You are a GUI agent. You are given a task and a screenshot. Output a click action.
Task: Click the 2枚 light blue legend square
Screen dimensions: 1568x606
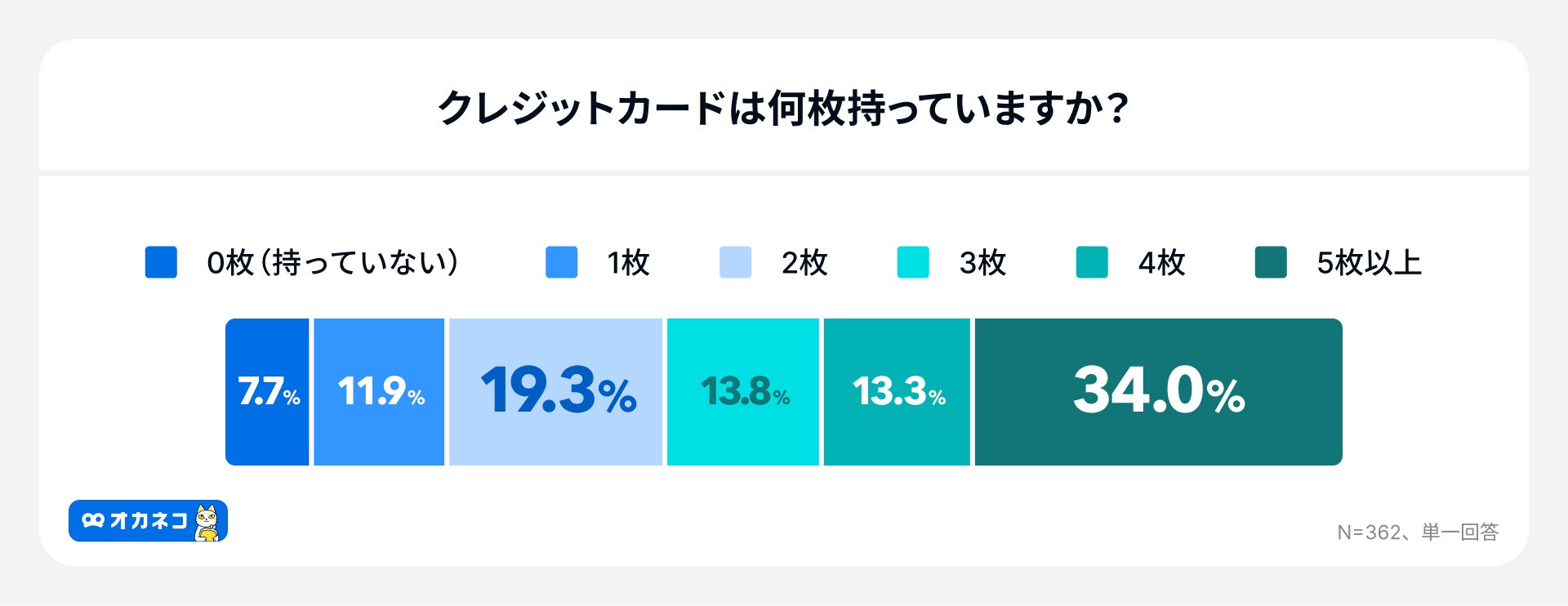point(735,262)
